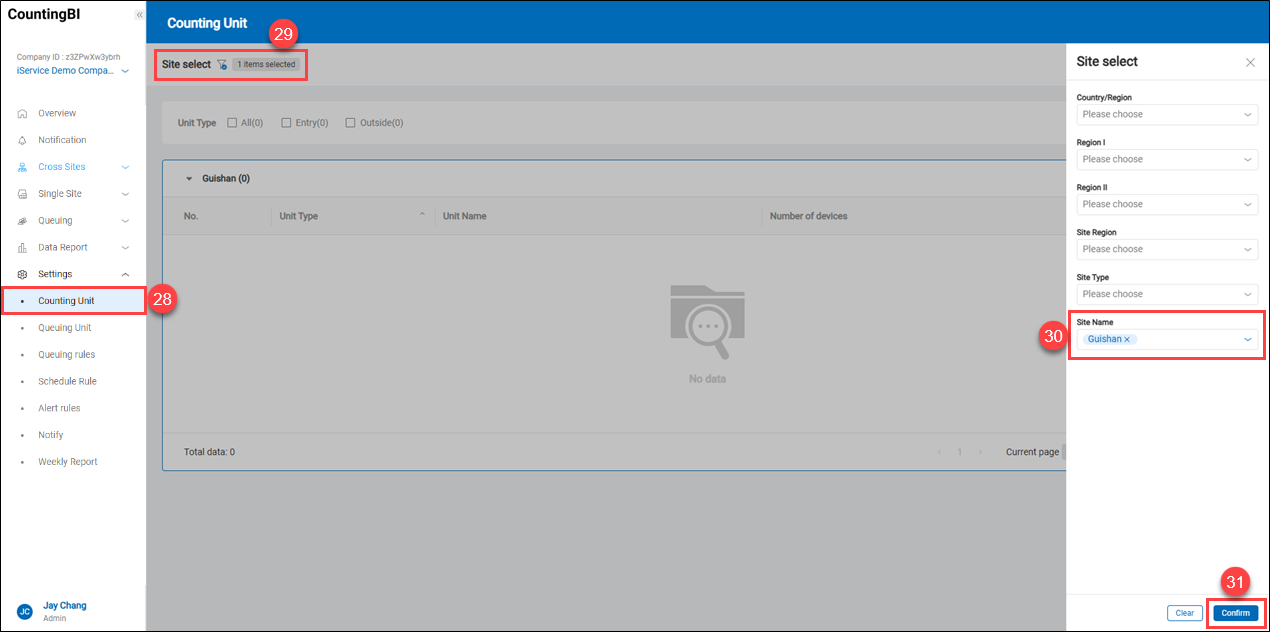Collapse the Guishan (0) group

pyautogui.click(x=189, y=179)
